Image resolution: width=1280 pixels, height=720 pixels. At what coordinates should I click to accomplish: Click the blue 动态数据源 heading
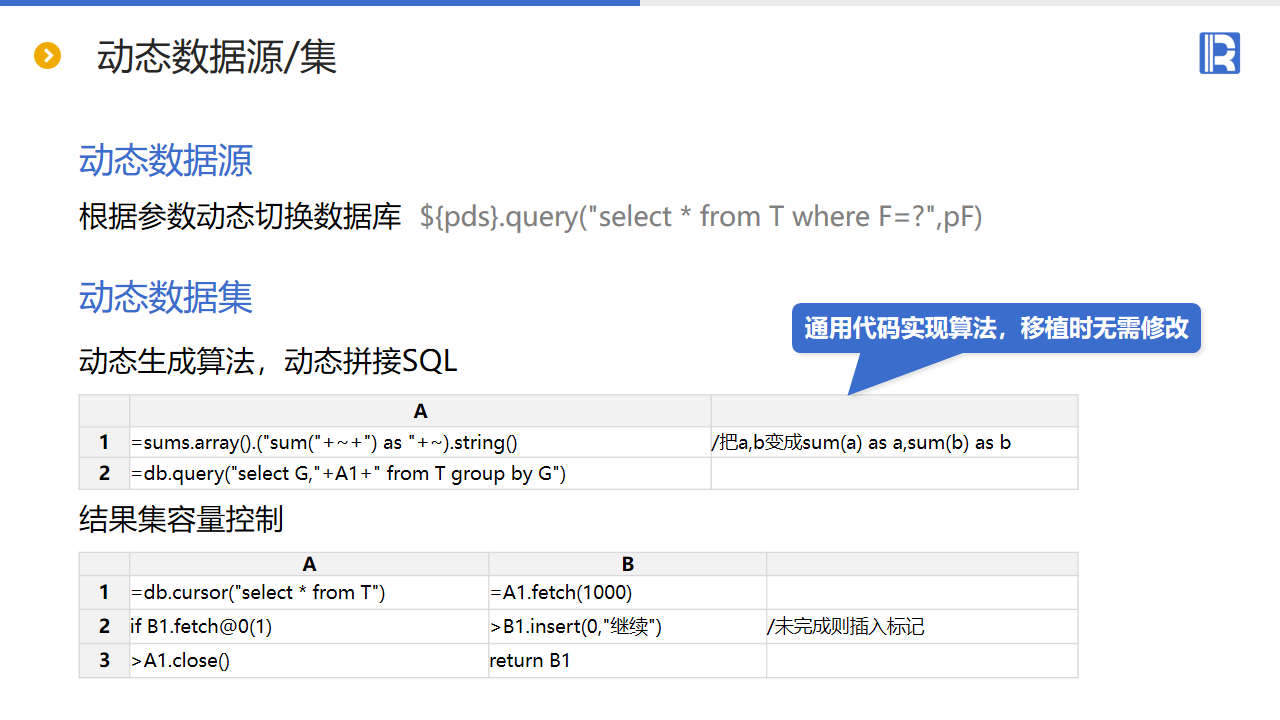click(x=166, y=160)
